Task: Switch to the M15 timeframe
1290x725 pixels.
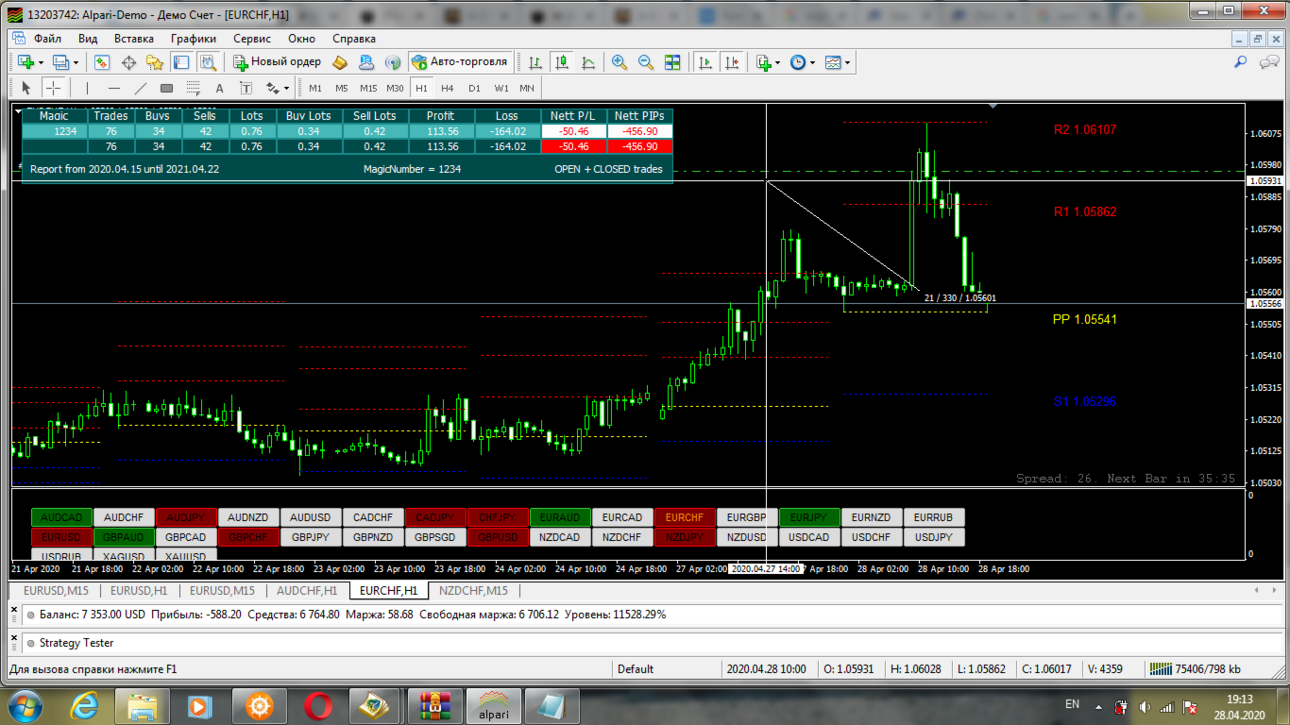Action: (x=368, y=88)
